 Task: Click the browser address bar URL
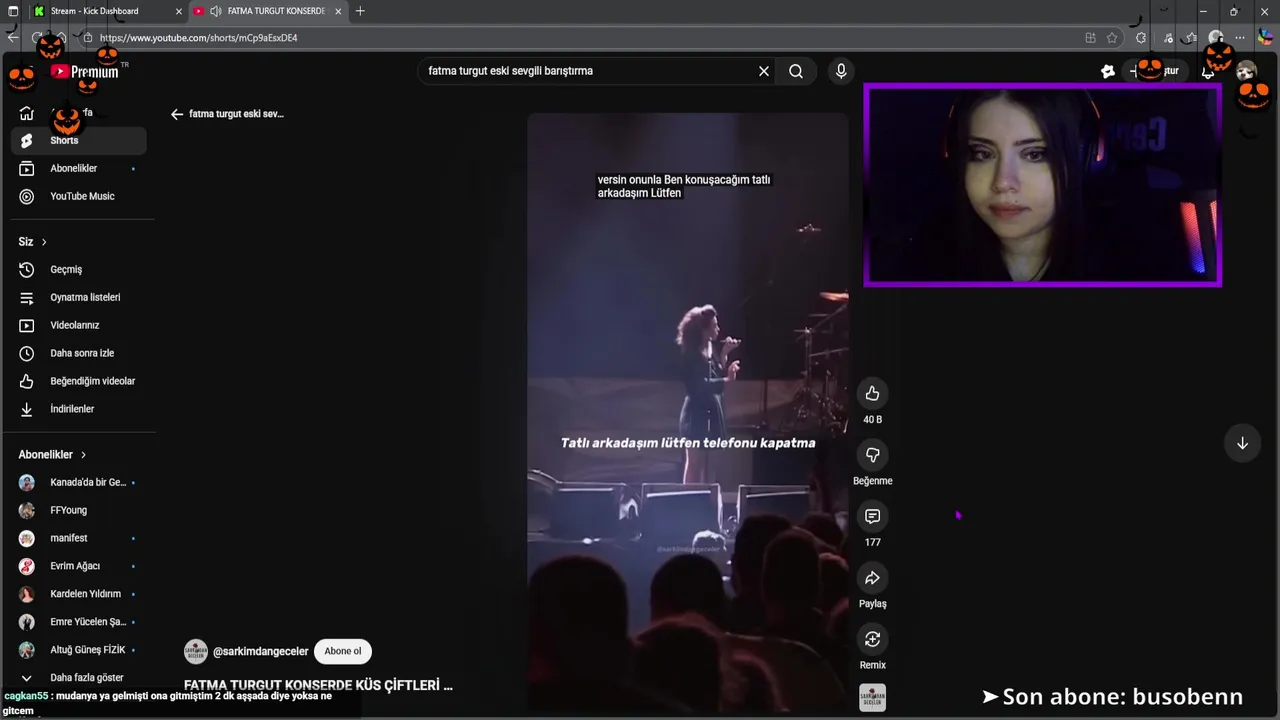pyautogui.click(x=198, y=38)
